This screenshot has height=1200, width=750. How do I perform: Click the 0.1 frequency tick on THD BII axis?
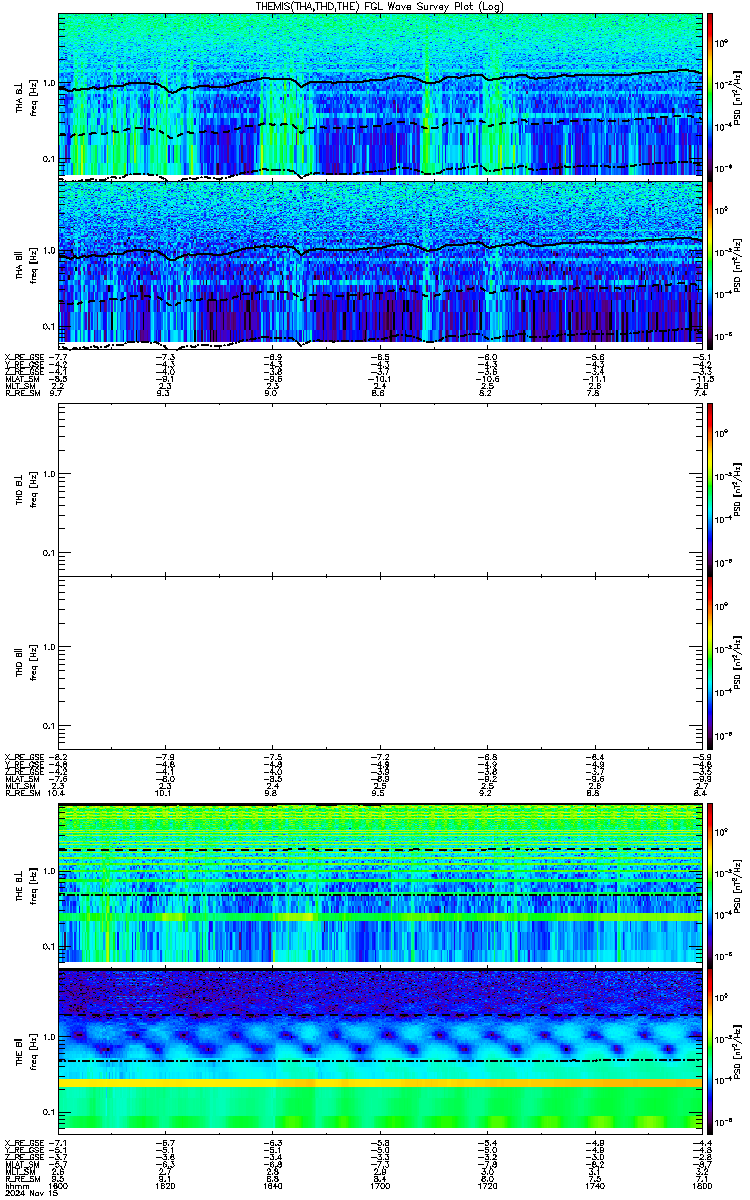pos(49,725)
